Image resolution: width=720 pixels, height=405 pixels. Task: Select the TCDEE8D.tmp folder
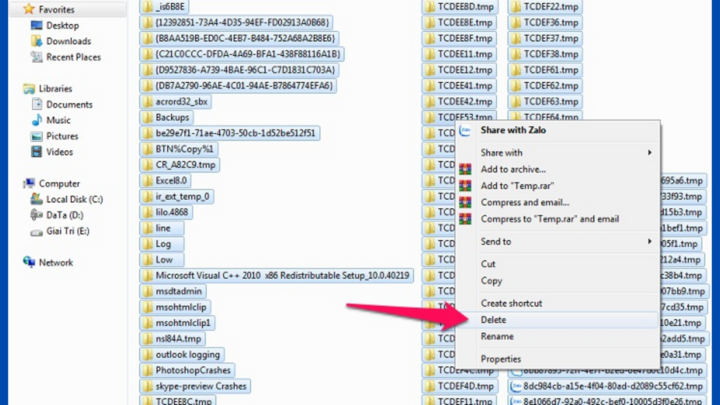[460, 6]
